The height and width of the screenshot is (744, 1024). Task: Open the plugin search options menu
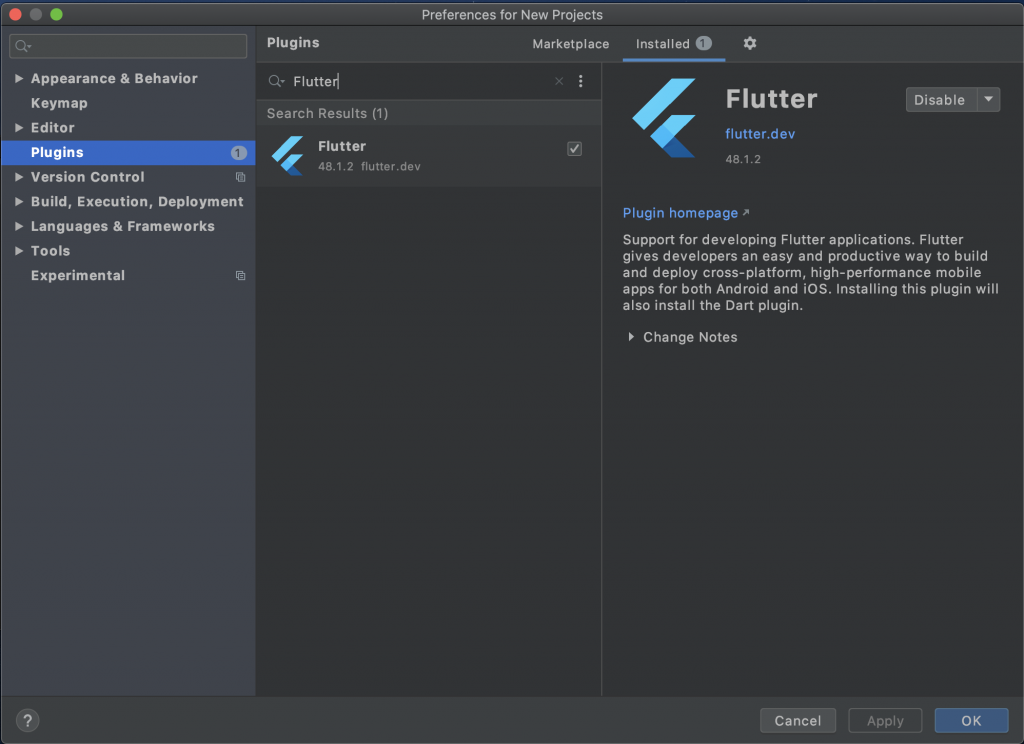coord(581,81)
